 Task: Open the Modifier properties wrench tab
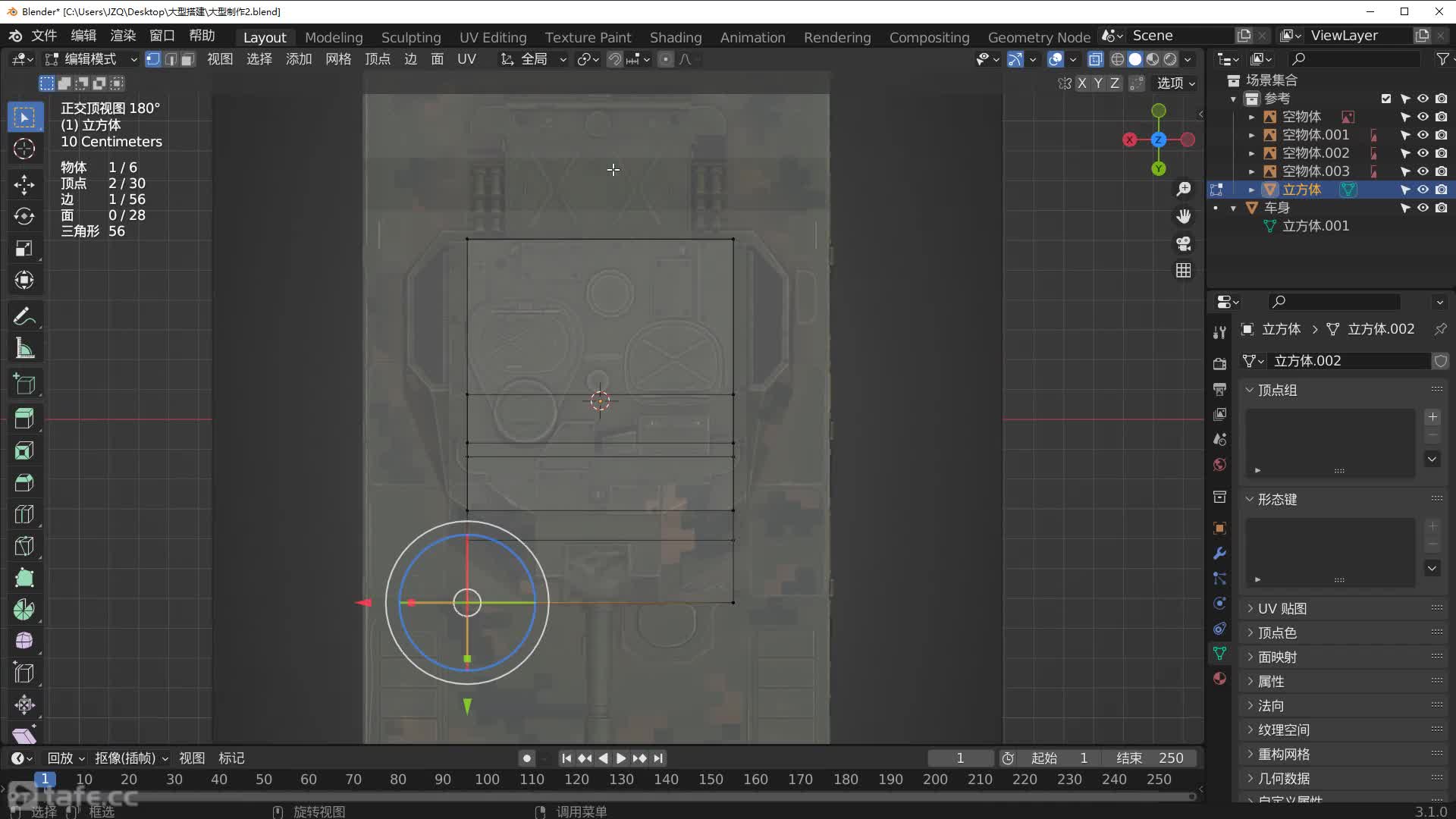point(1219,553)
